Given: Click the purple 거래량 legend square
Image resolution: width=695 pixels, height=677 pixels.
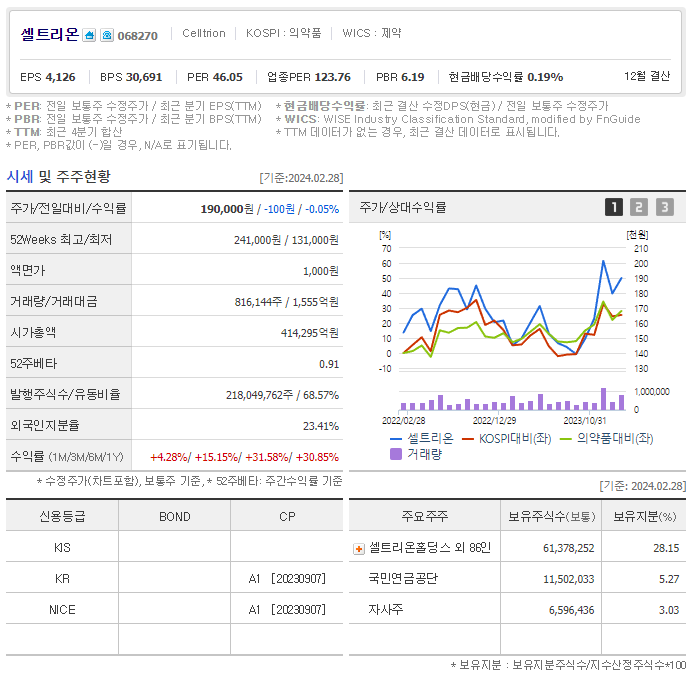Looking at the screenshot, I should pyautogui.click(x=396, y=454).
